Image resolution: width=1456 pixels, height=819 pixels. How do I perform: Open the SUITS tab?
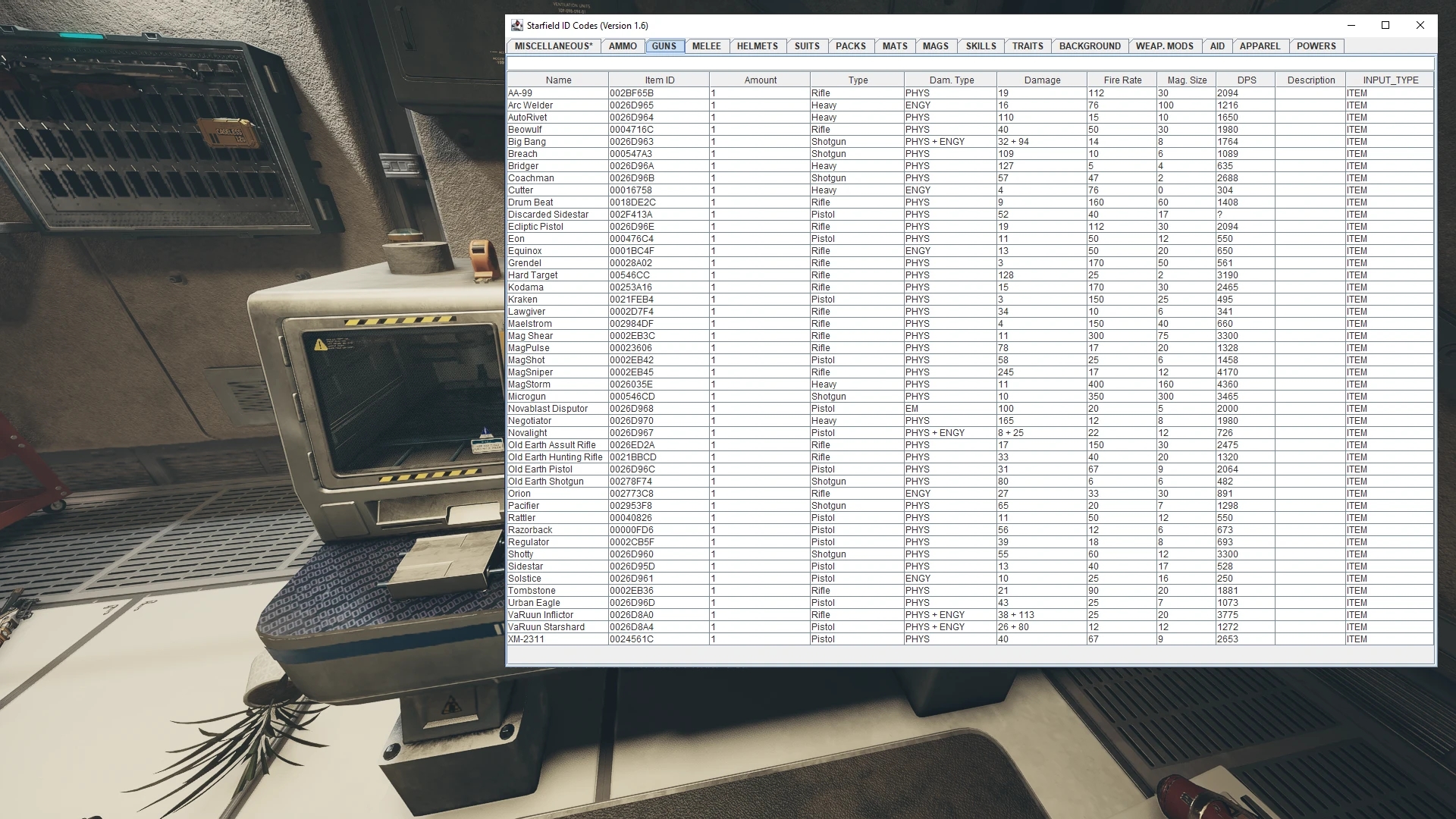tap(807, 46)
